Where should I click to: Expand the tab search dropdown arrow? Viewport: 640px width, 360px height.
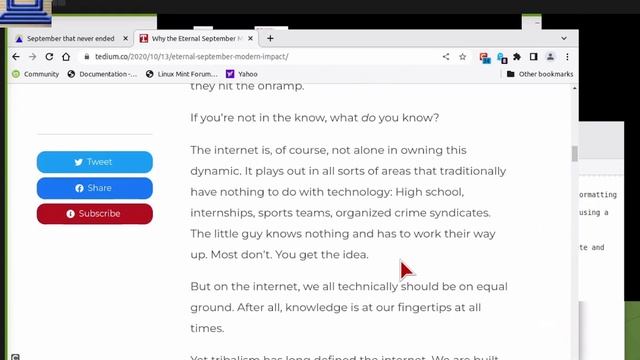(x=564, y=38)
